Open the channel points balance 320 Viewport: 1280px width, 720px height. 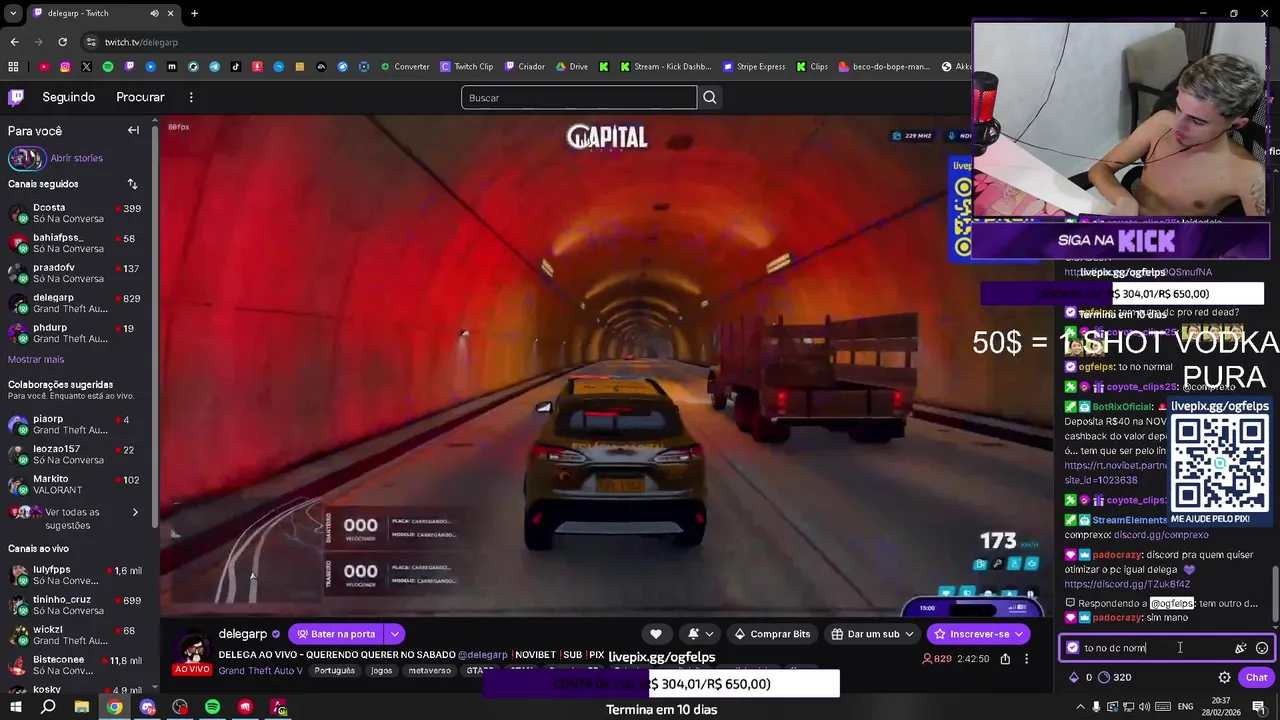pyautogui.click(x=1114, y=677)
